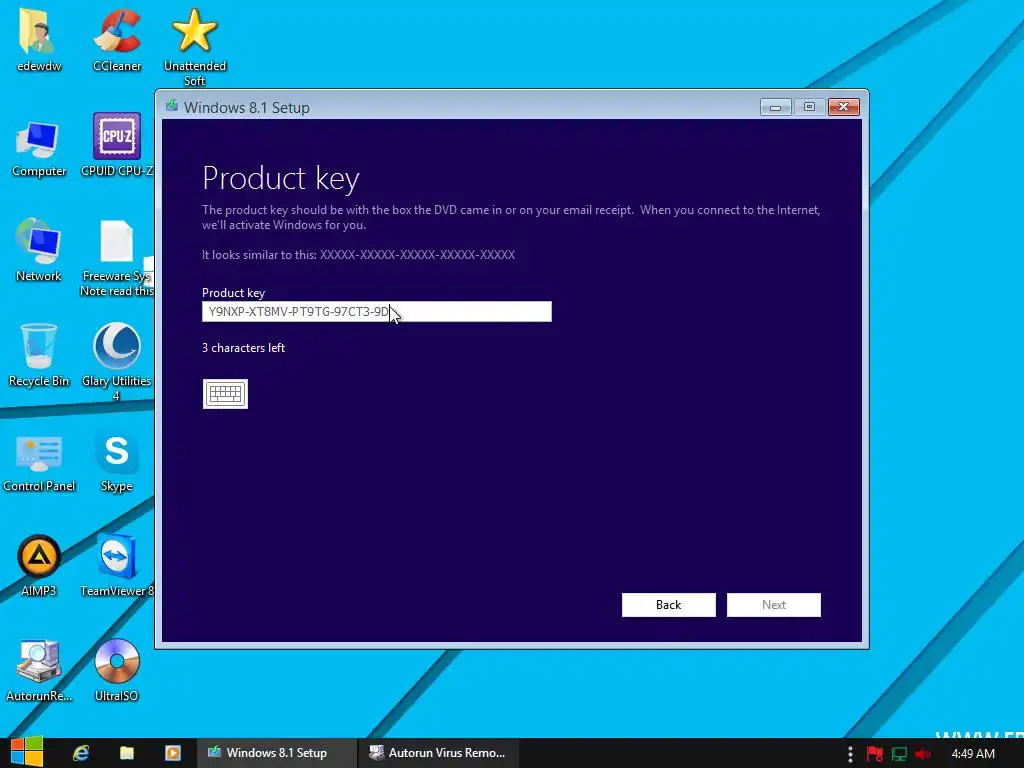The height and width of the screenshot is (768, 1024).
Task: Select the edewdw folder desktop icon
Action: [x=39, y=39]
